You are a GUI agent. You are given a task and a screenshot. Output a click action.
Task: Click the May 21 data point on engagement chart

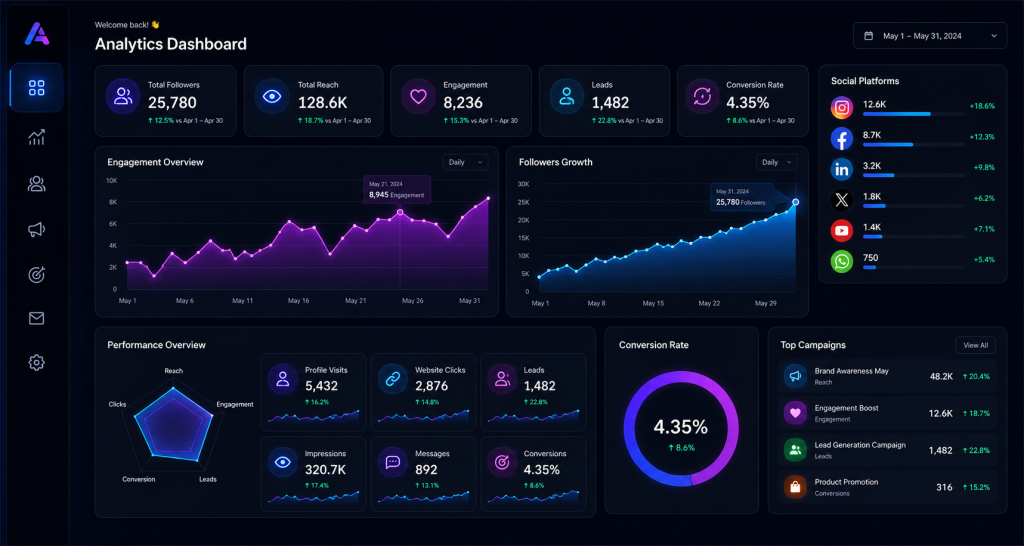400,212
